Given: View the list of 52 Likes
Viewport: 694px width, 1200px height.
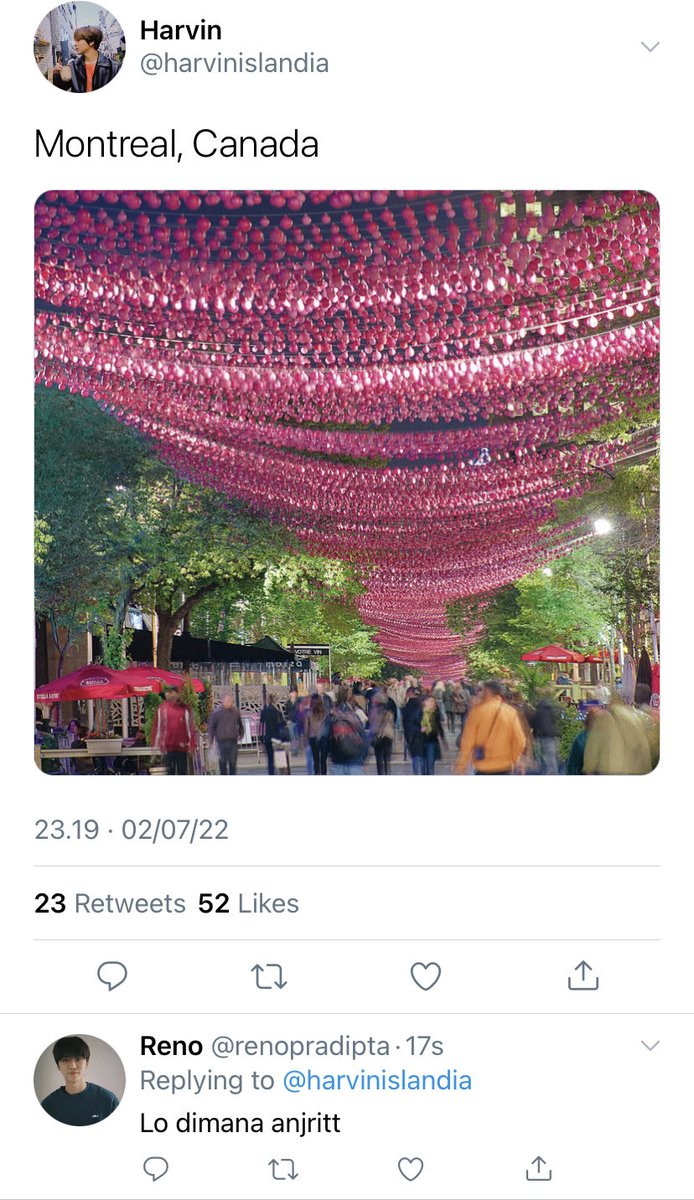Looking at the screenshot, I should pos(248,903).
